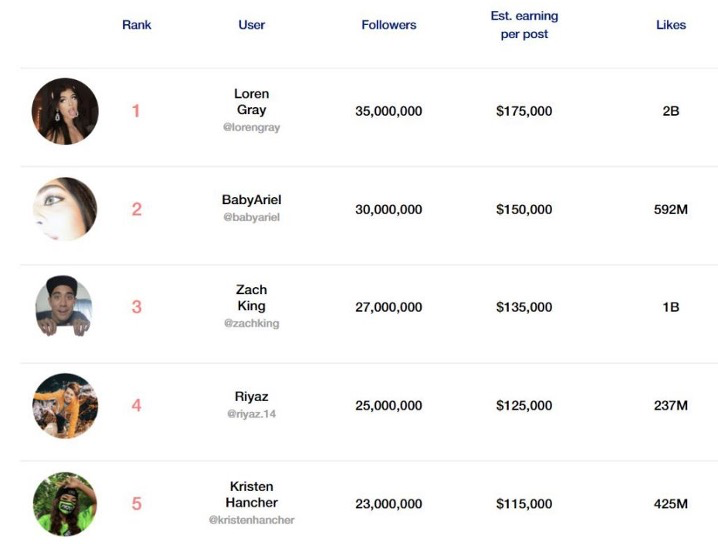This screenshot has height=550, width=718.
Task: Click BabyAriel's profile picture
Action: click(x=65, y=209)
